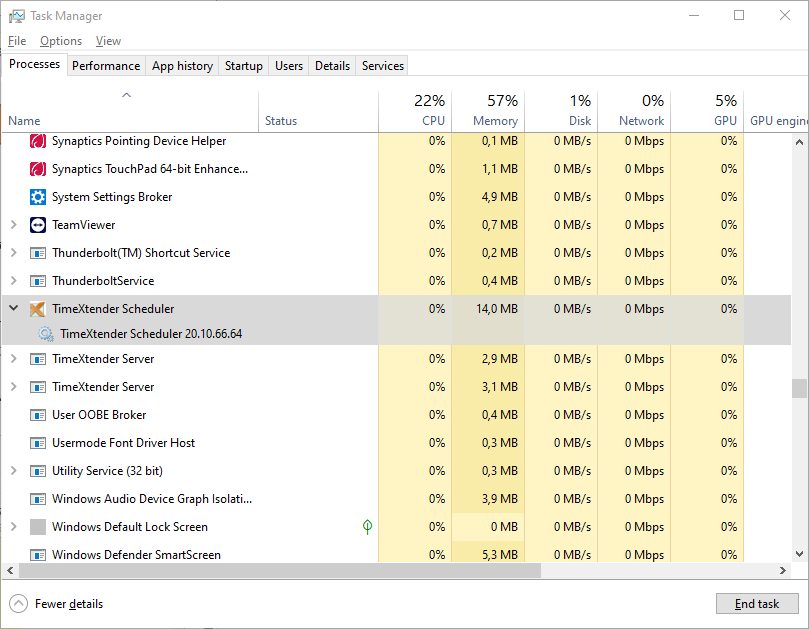This screenshot has height=629, width=809.
Task: Sort by the Status column header
Action: (318, 111)
